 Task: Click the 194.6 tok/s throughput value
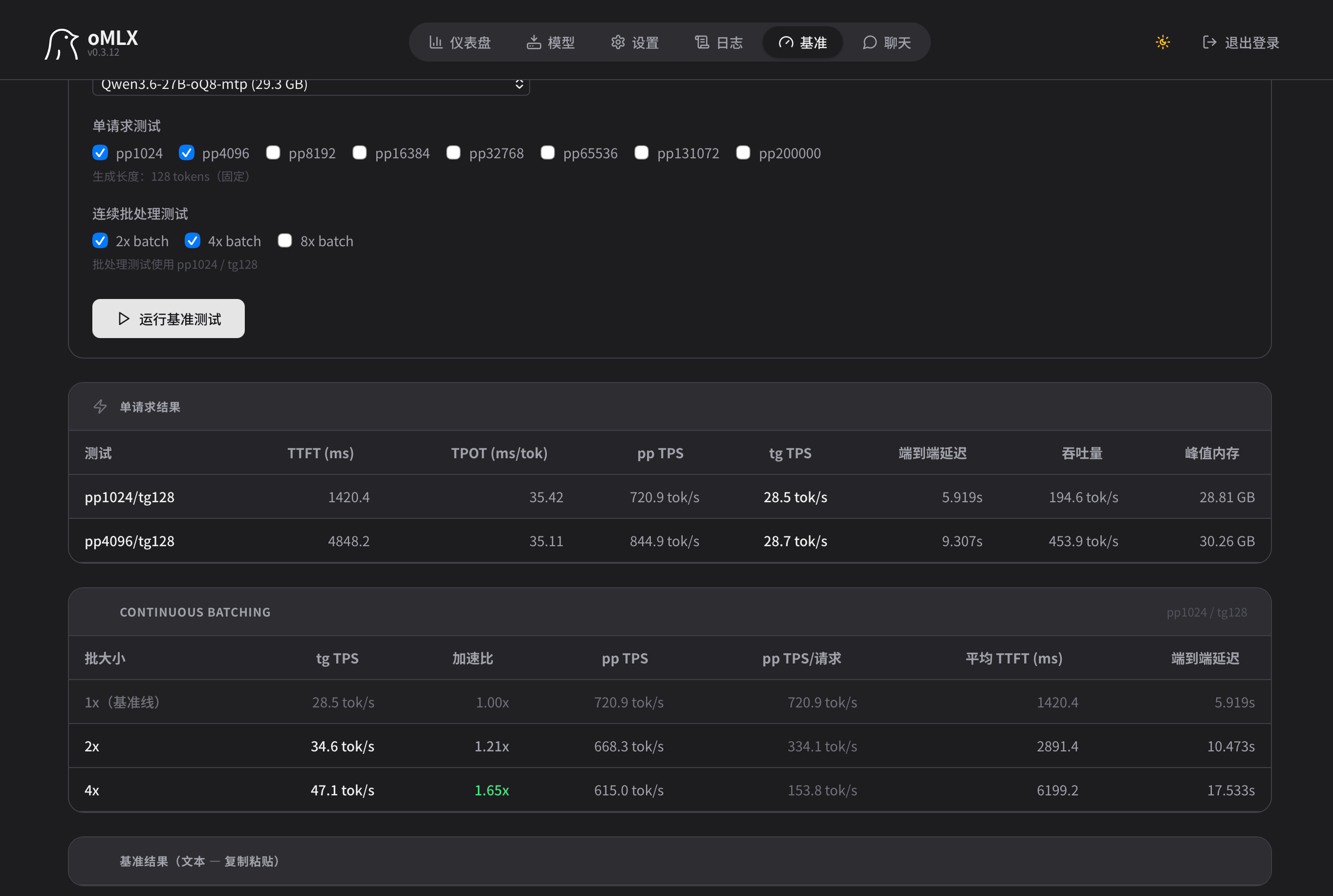(x=1083, y=497)
